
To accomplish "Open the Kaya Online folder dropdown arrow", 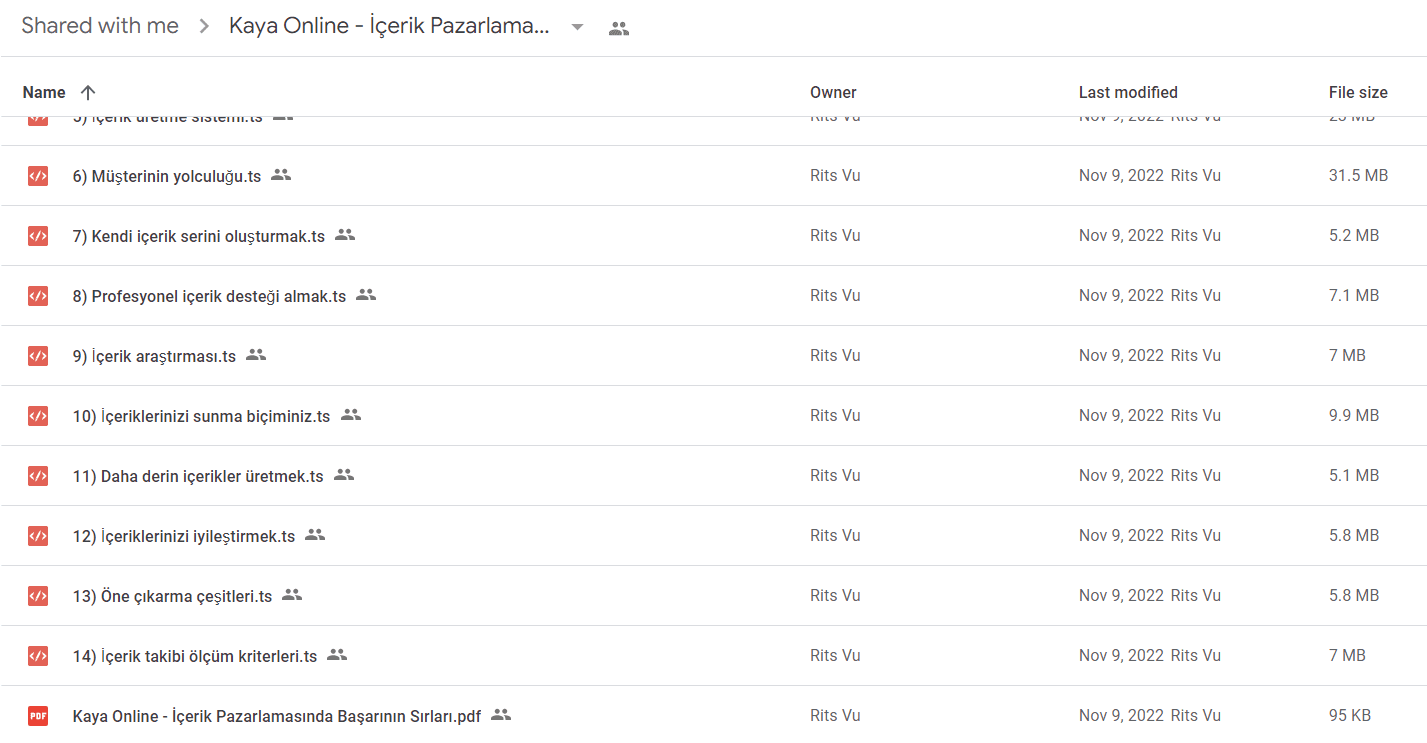I will tap(577, 27).
